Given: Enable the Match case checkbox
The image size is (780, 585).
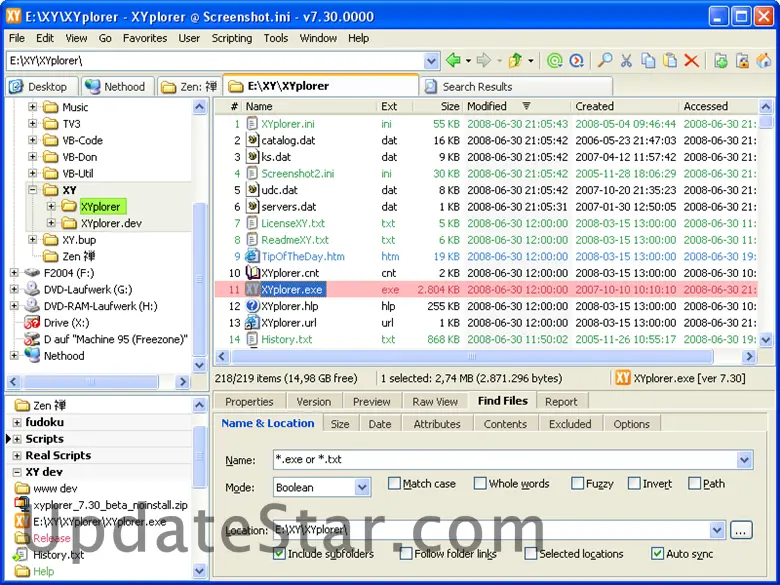Looking at the screenshot, I should (394, 483).
